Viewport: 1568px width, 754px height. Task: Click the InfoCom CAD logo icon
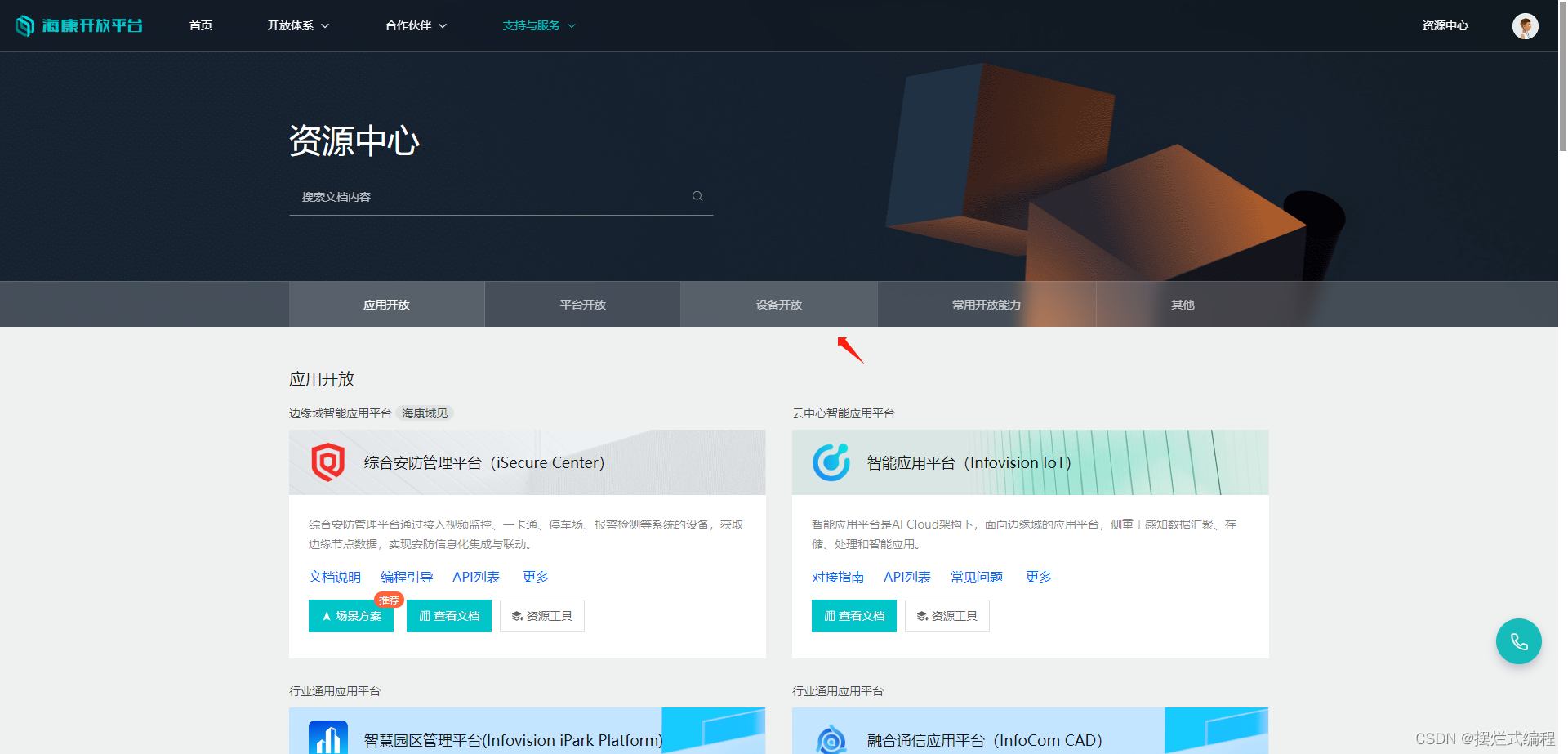click(831, 739)
